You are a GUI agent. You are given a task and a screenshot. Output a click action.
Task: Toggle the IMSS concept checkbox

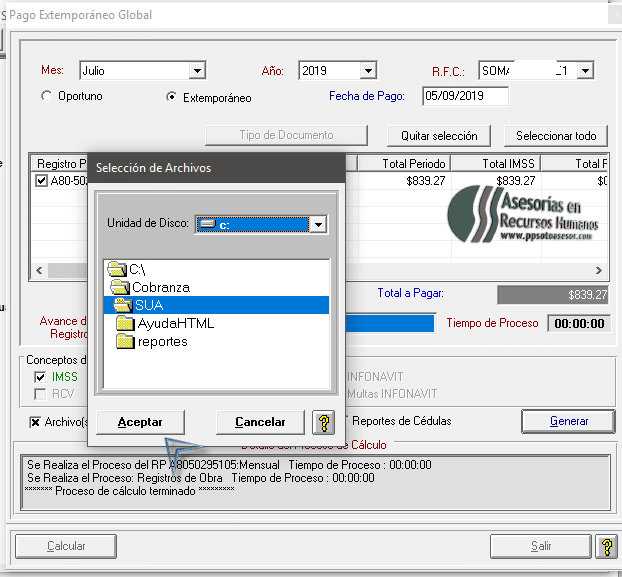(x=40, y=377)
